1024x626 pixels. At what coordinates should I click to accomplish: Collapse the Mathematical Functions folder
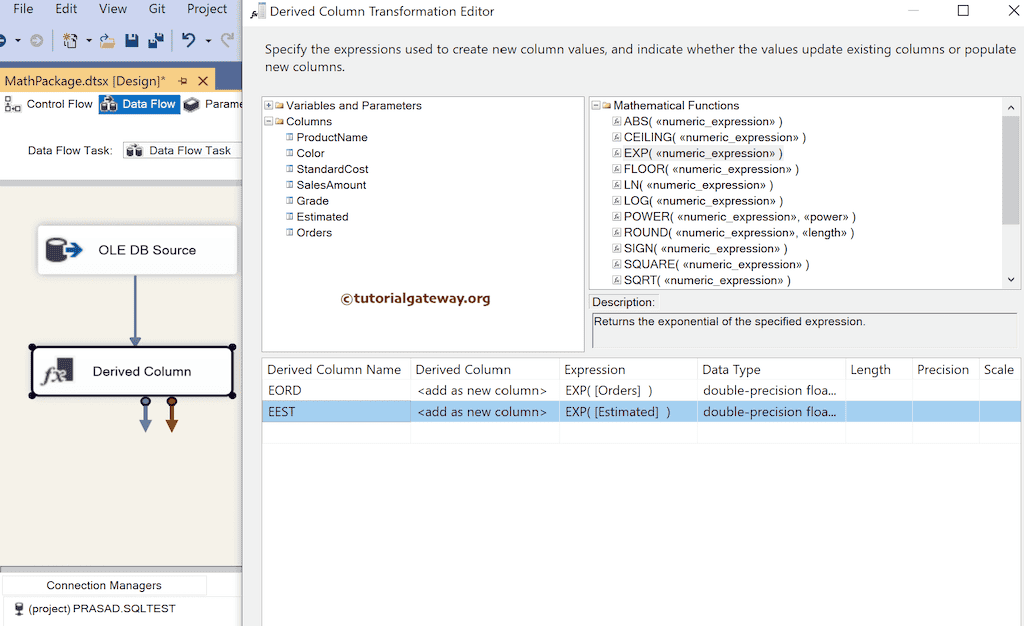(x=595, y=105)
